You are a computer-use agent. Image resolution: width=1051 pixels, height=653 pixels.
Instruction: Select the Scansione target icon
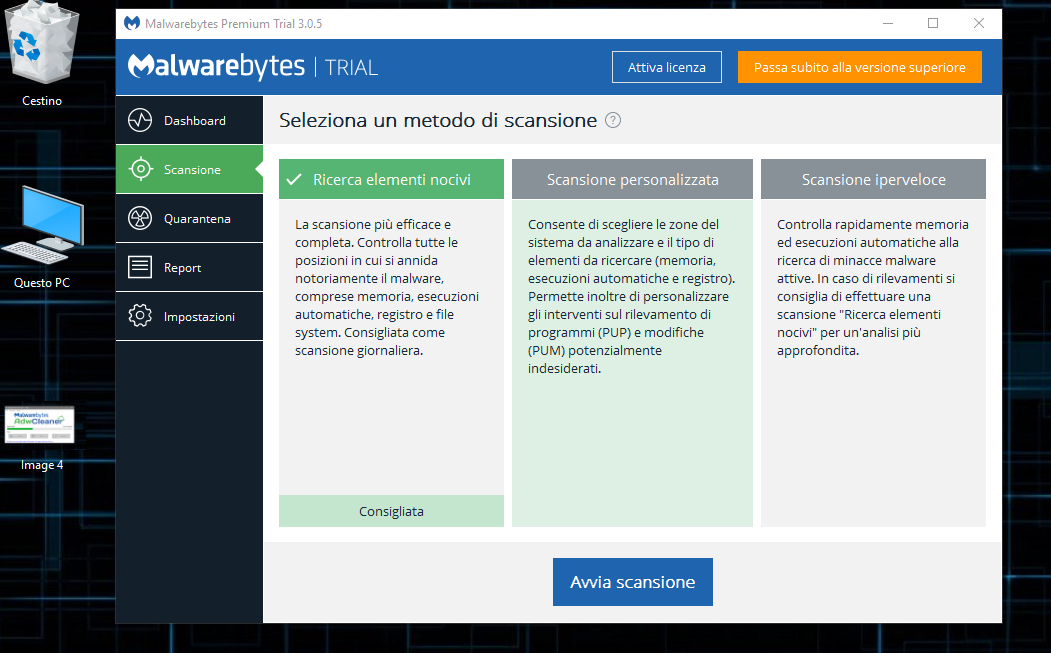click(140, 169)
